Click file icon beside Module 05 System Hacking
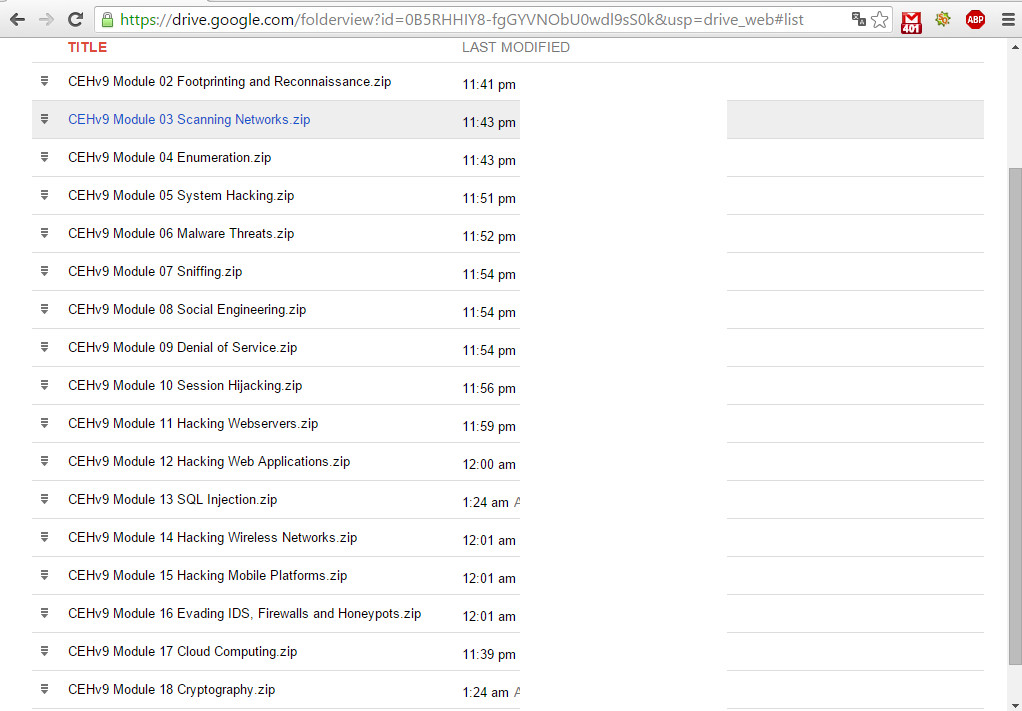The image size is (1022, 711). 44,195
